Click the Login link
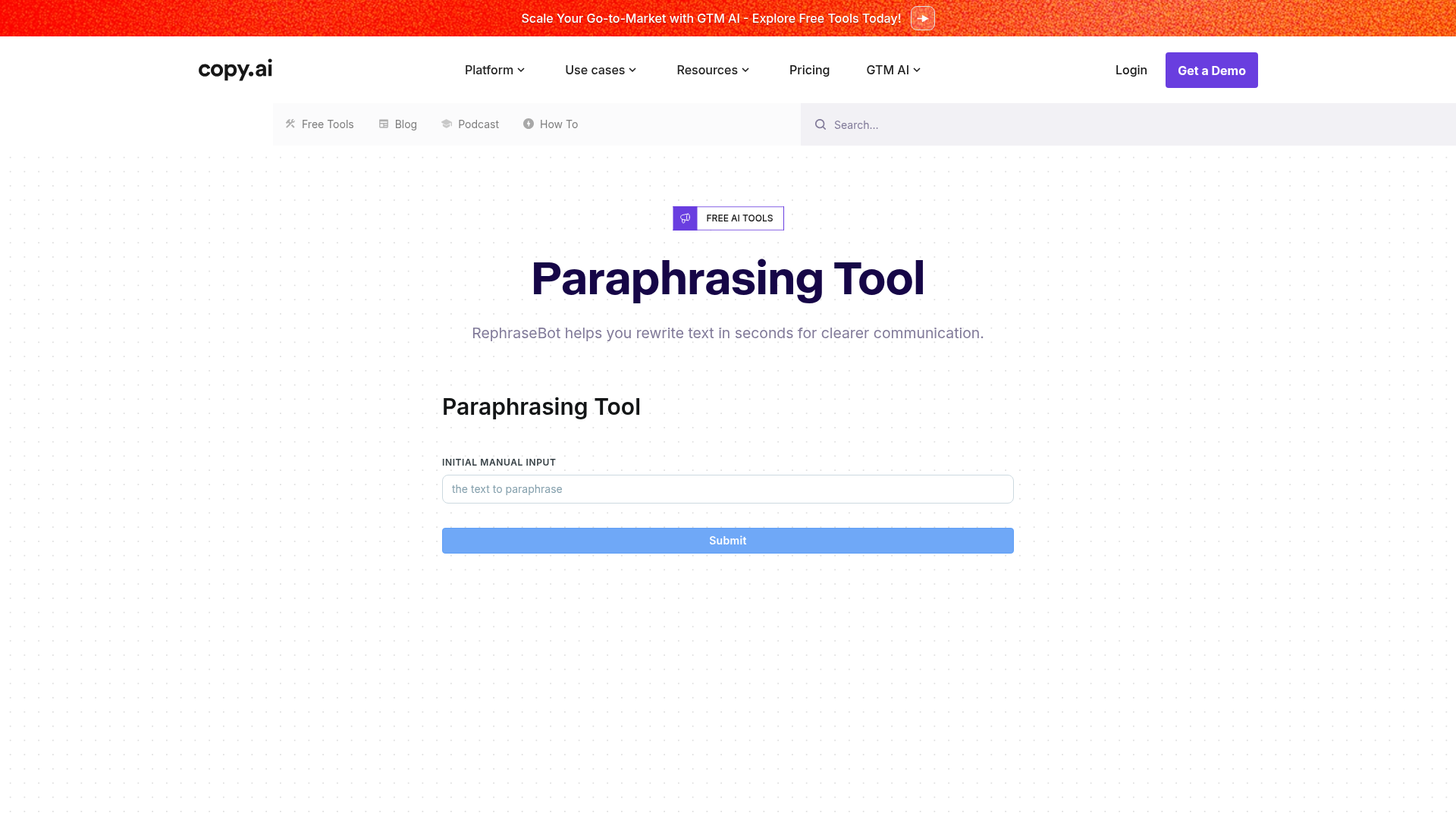 pyautogui.click(x=1131, y=70)
